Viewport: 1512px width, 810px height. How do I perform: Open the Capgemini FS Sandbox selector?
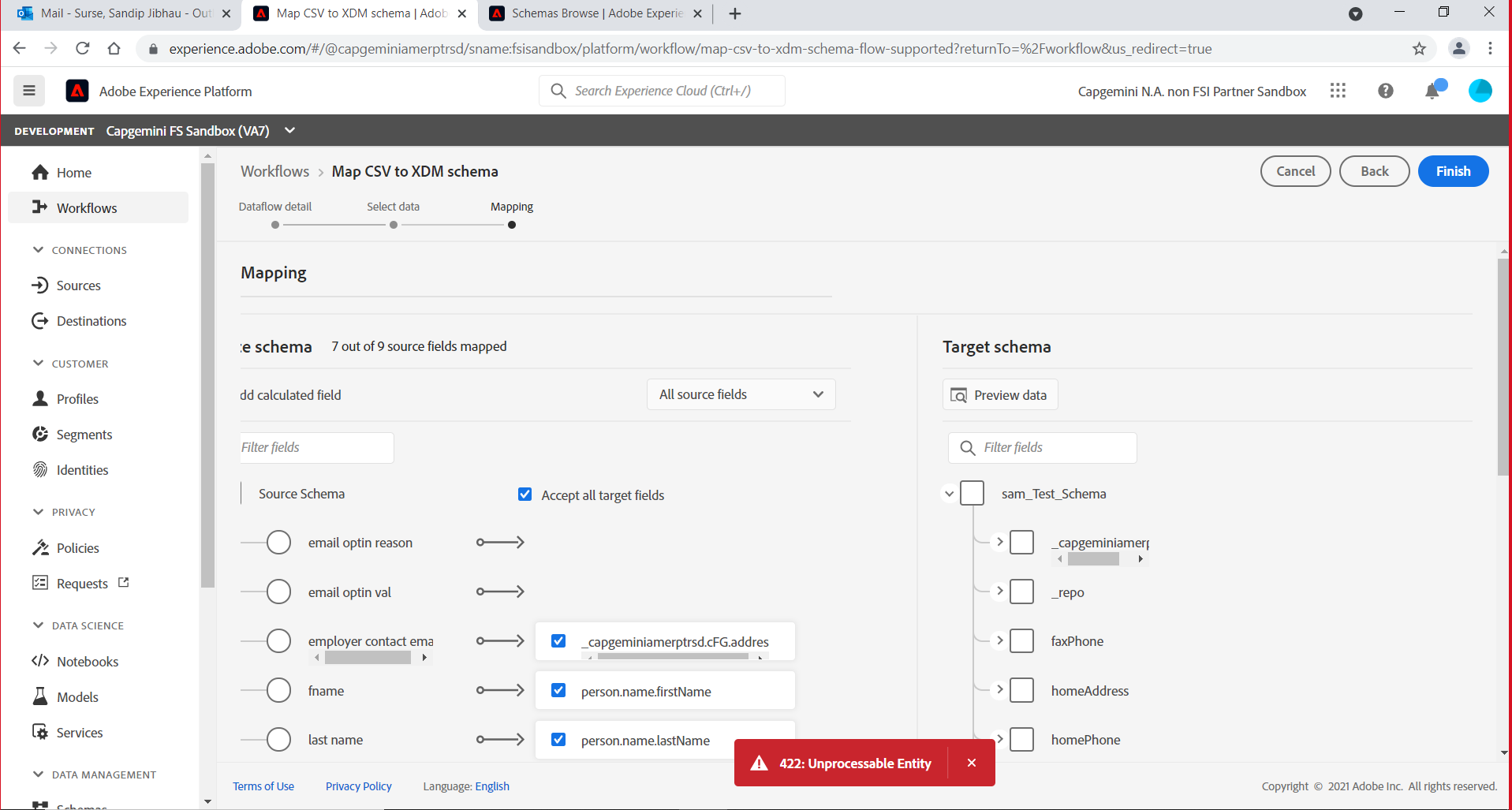coord(289,130)
